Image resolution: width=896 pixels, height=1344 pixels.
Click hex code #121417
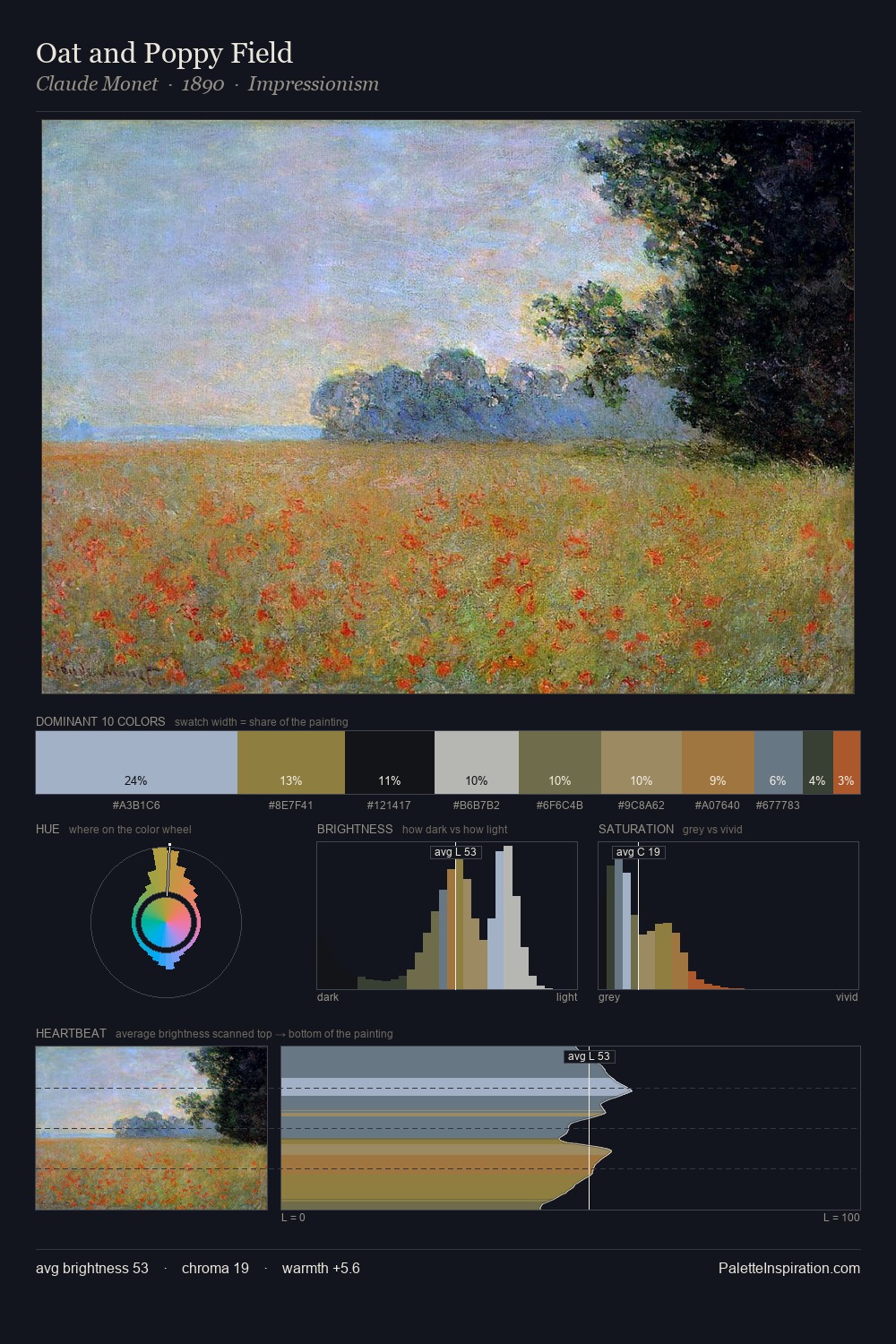coord(389,806)
